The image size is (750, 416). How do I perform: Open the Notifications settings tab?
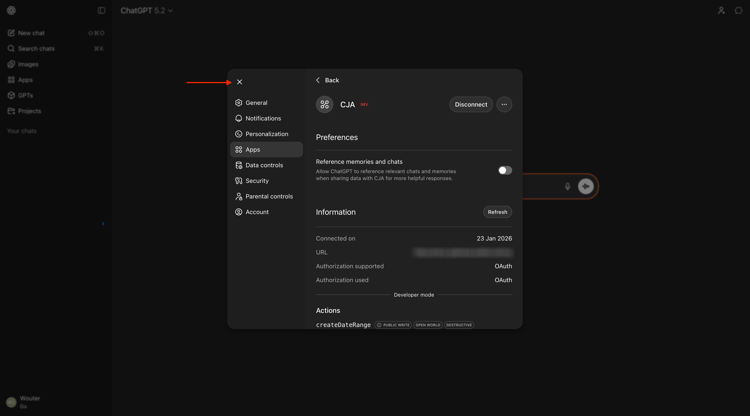266,118
